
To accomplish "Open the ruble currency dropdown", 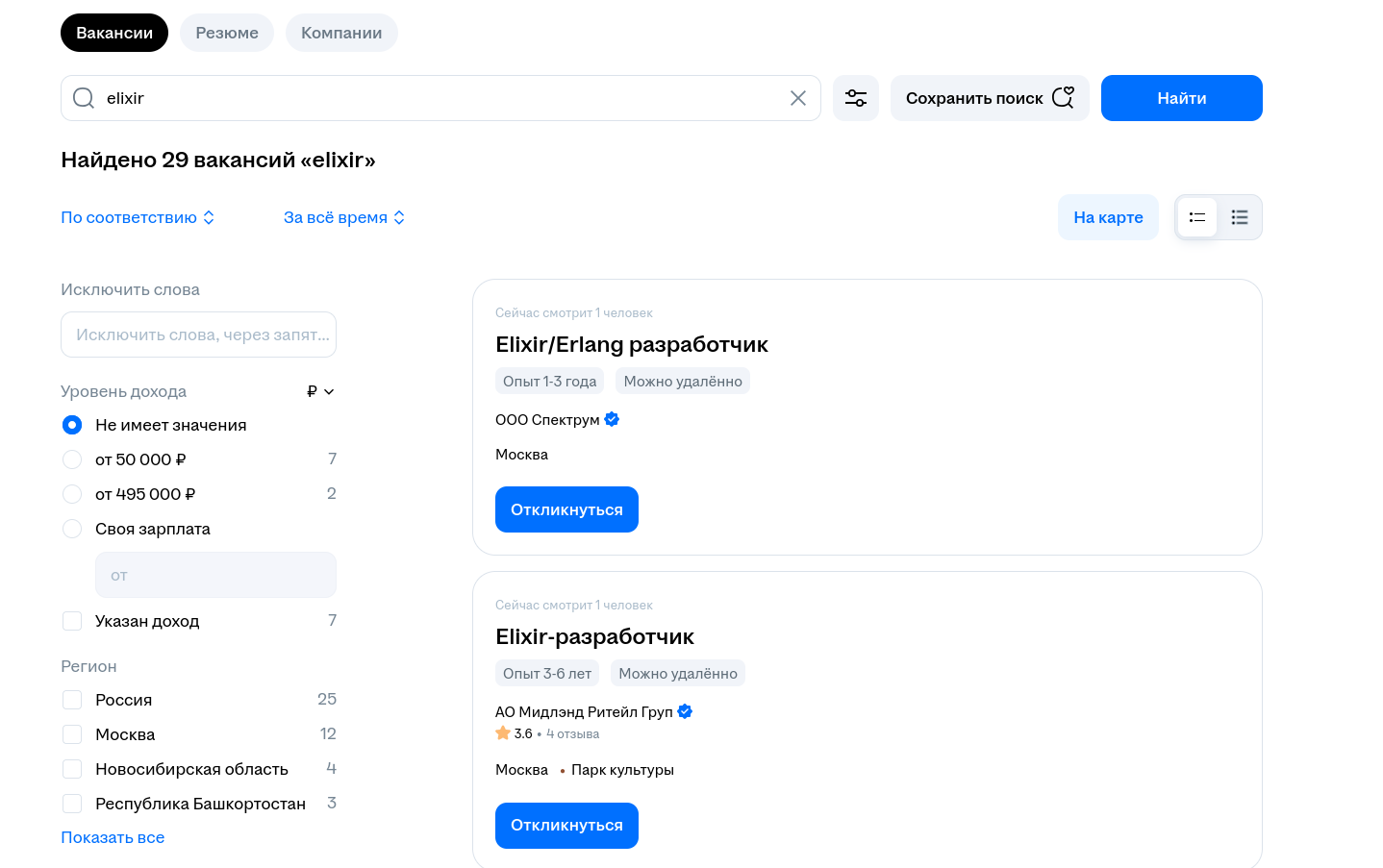I will 320,391.
